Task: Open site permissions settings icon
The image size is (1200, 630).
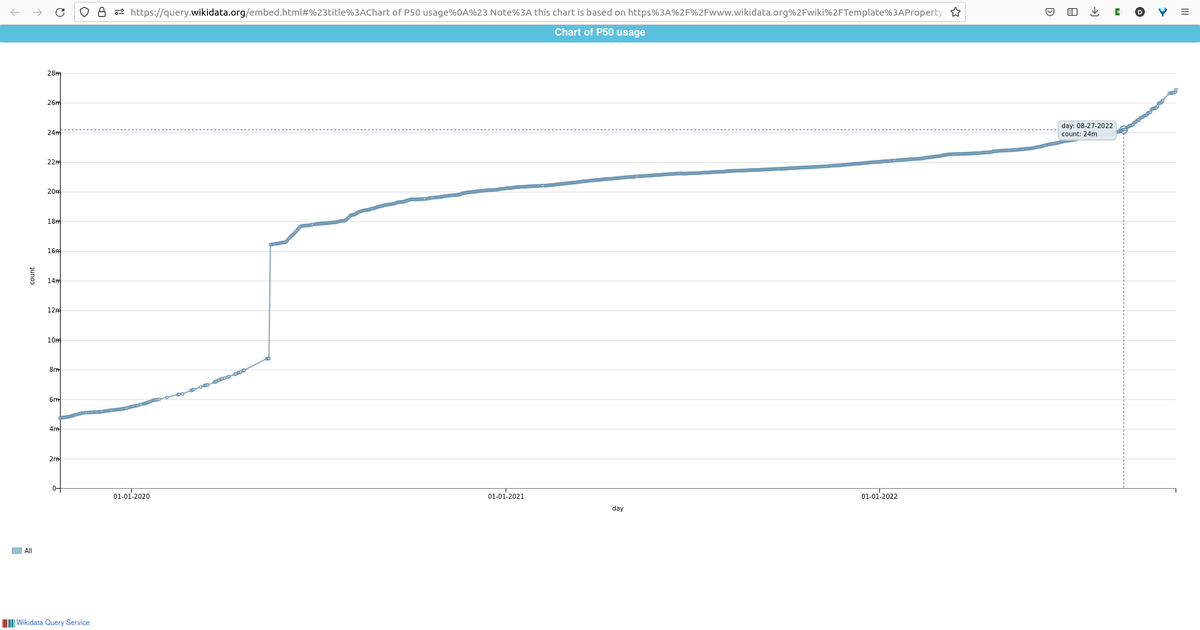Action: coord(120,12)
